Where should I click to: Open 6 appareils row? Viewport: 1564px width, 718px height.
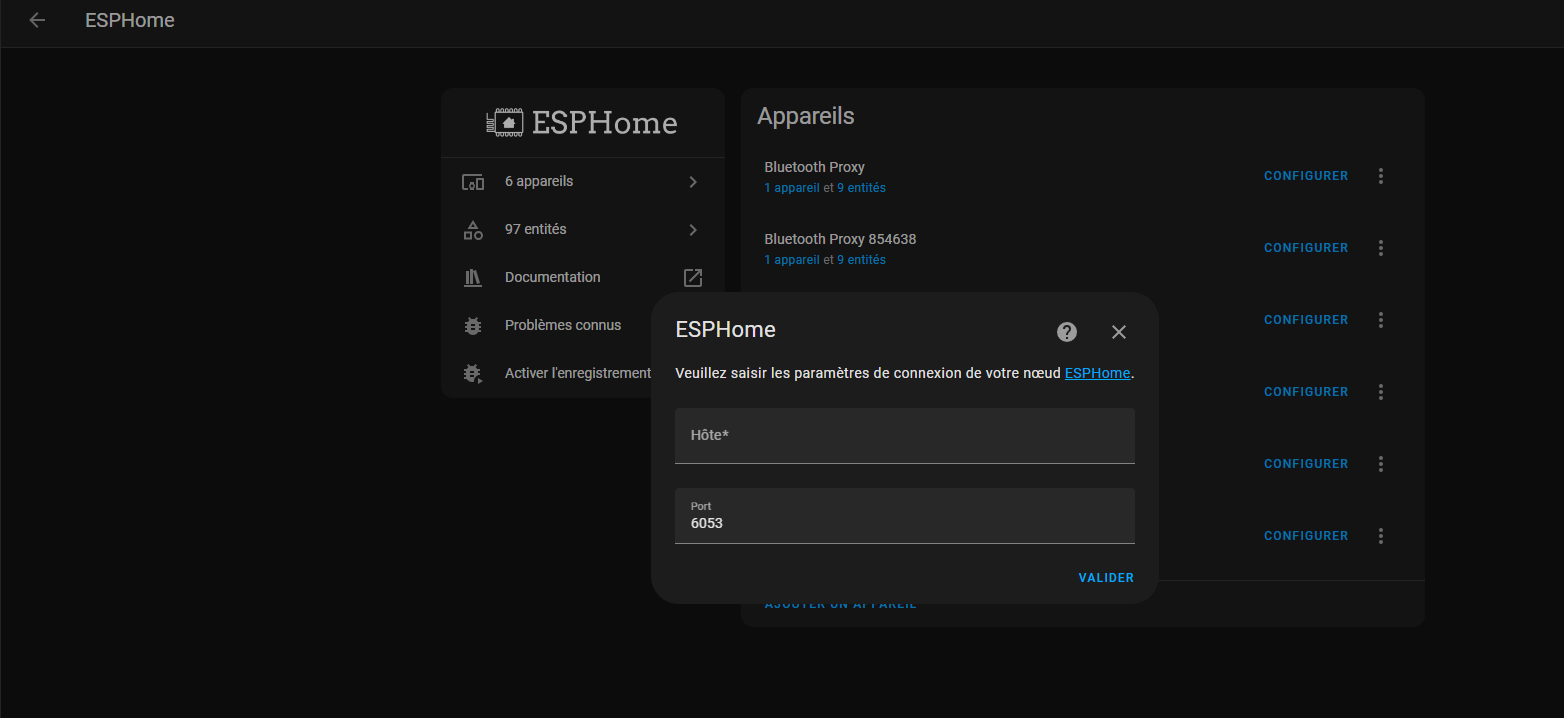(x=583, y=182)
